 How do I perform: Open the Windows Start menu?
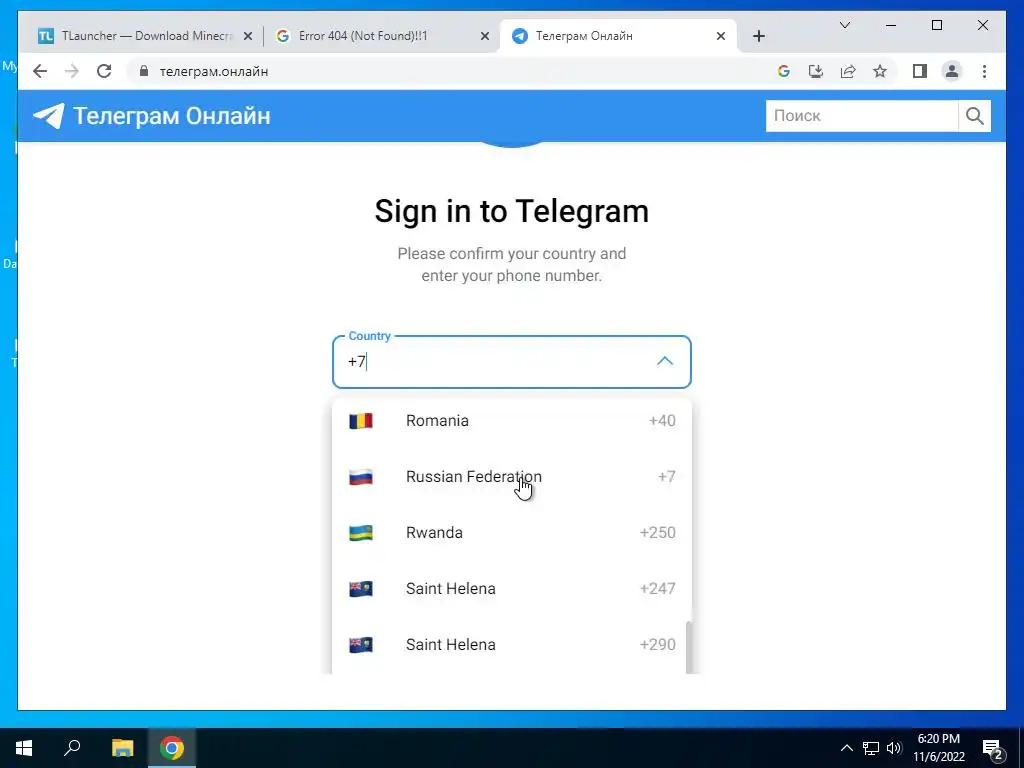click(24, 748)
